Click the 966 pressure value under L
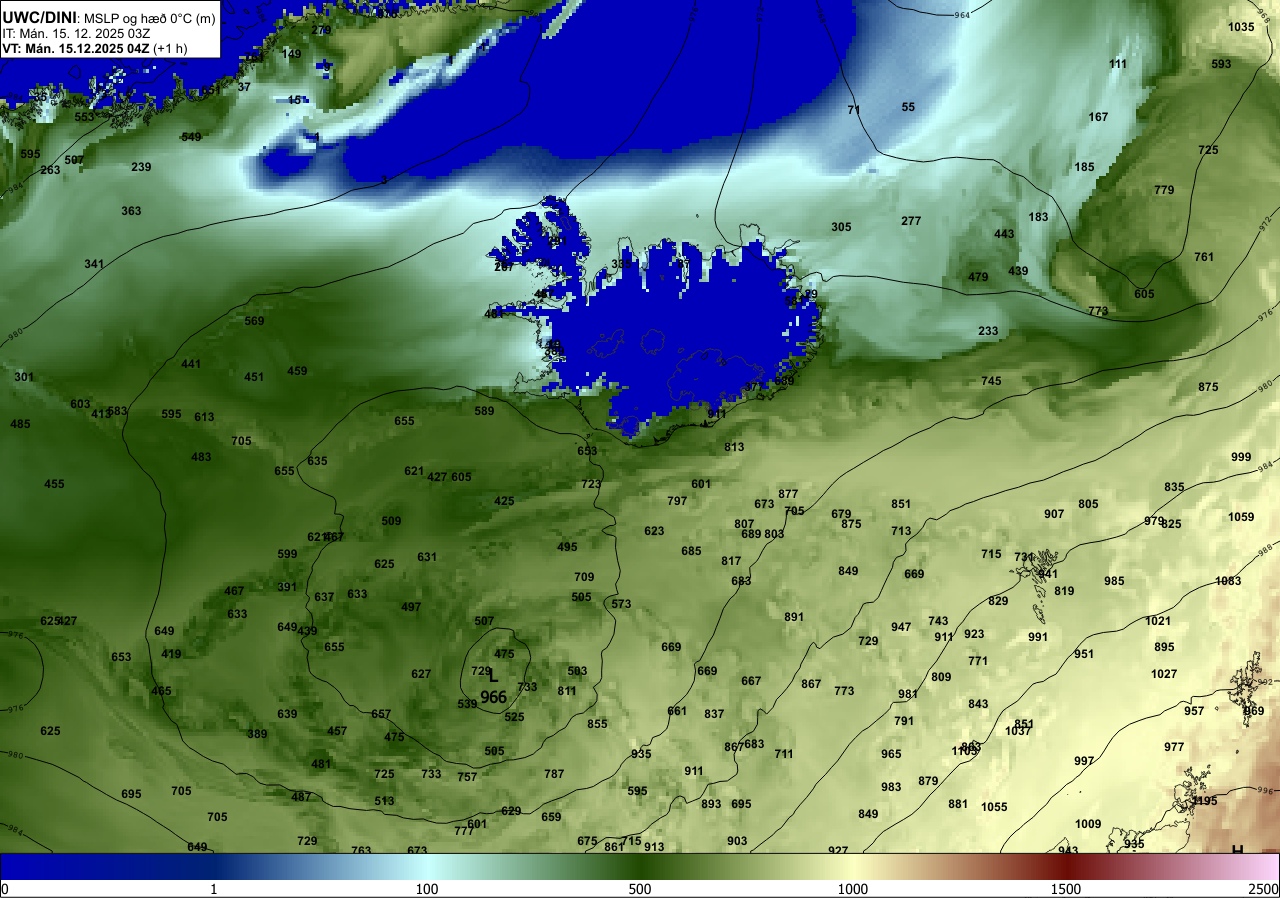The image size is (1280, 898). [493, 697]
